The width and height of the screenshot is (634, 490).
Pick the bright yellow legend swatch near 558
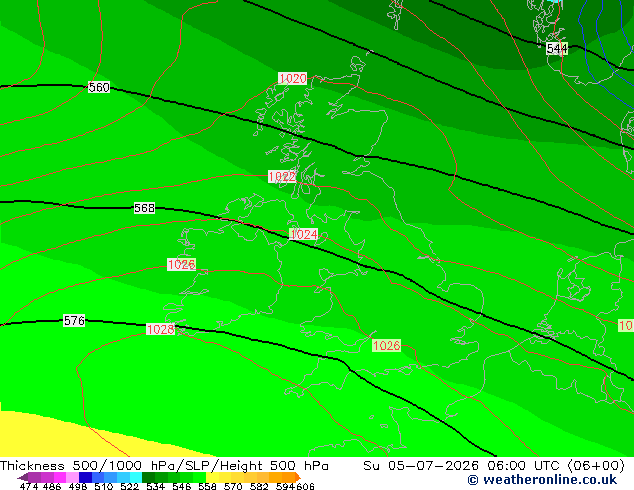pos(212,477)
